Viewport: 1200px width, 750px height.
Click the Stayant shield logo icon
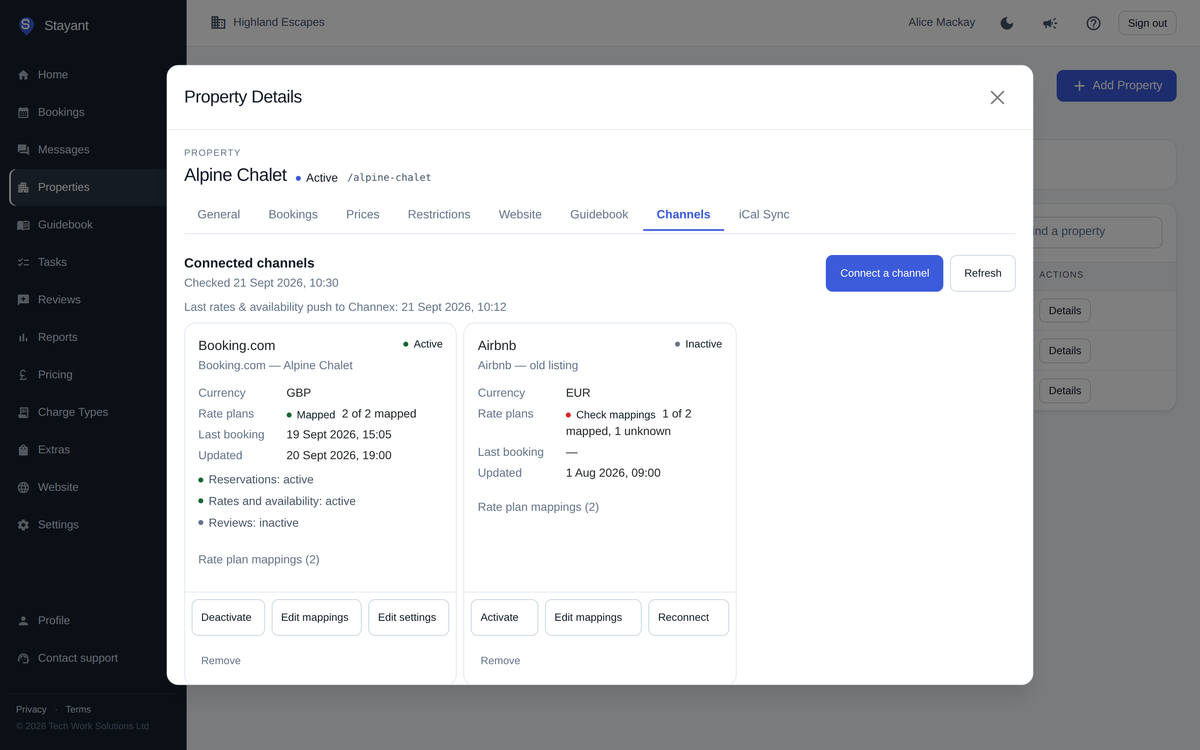(26, 26)
